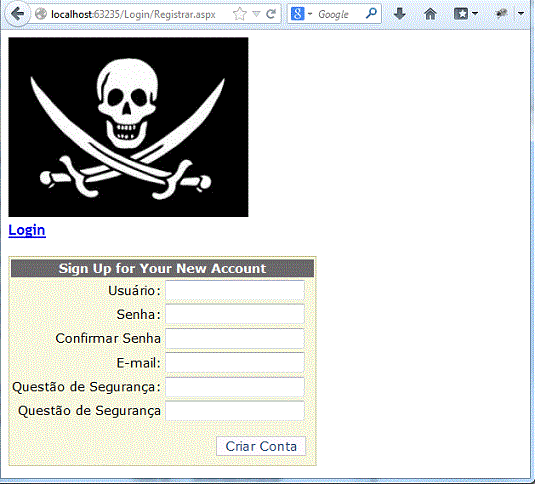Focus the Confirmar Senha field
The height and width of the screenshot is (484, 535).
pos(235,338)
